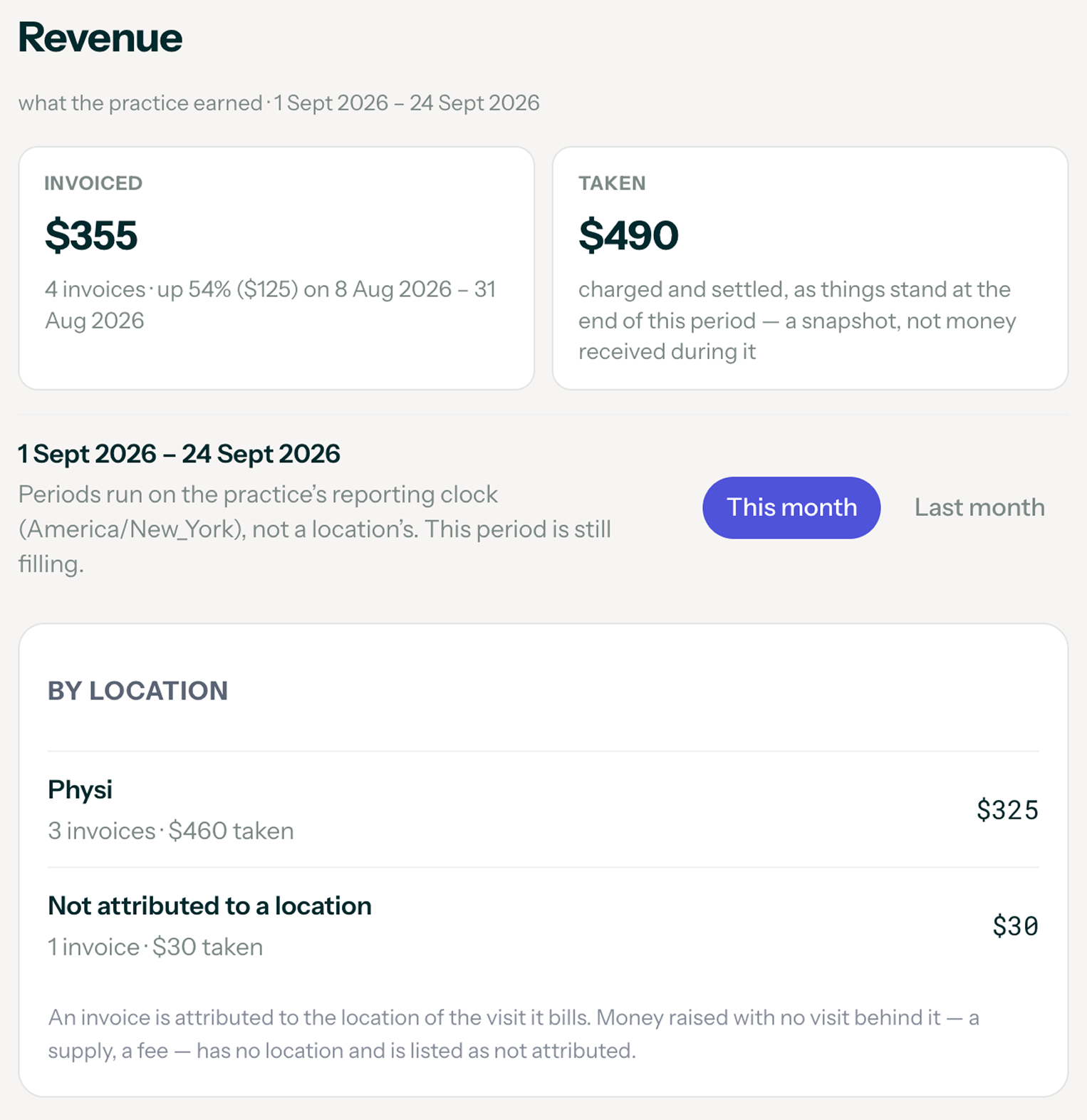This screenshot has height=1120, width=1087.
Task: Click the 'what the practice earned' subtitle
Action: pos(140,103)
